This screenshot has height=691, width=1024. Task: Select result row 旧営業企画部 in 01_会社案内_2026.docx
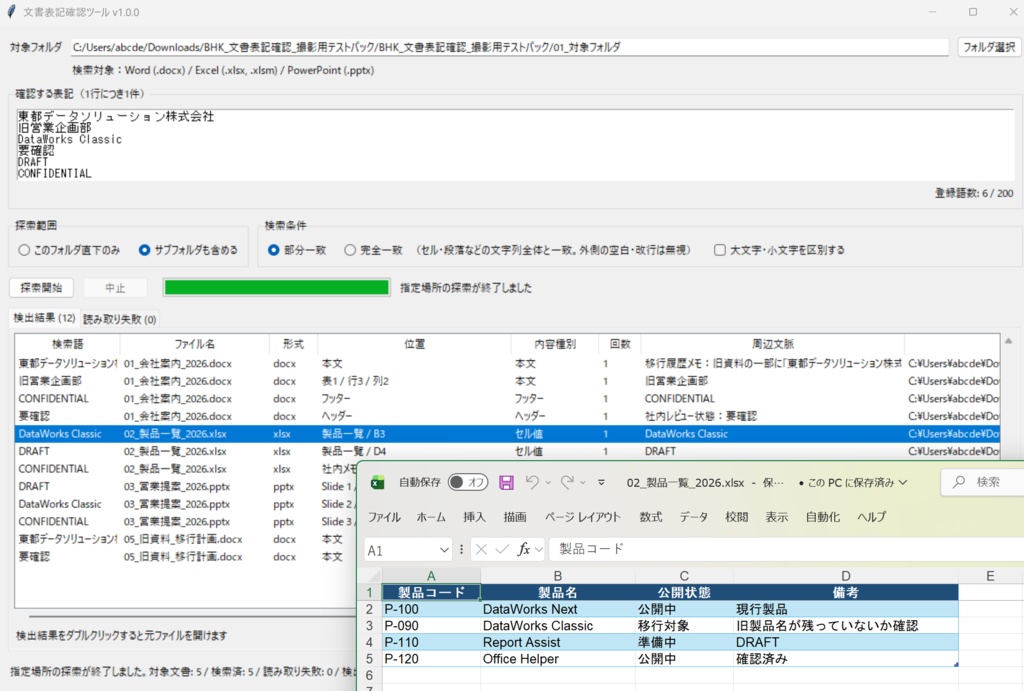[x=507, y=381]
